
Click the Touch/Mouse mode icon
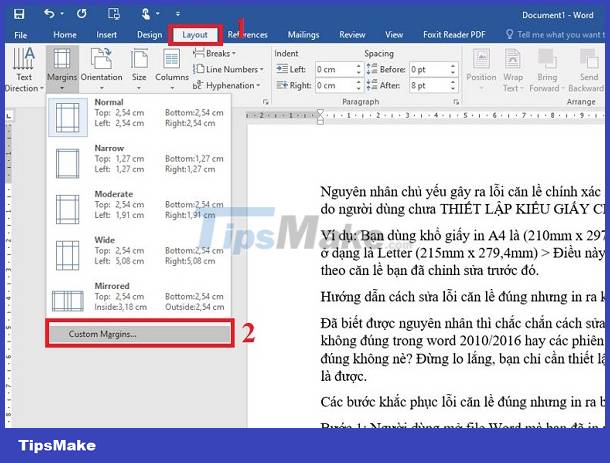[145, 14]
